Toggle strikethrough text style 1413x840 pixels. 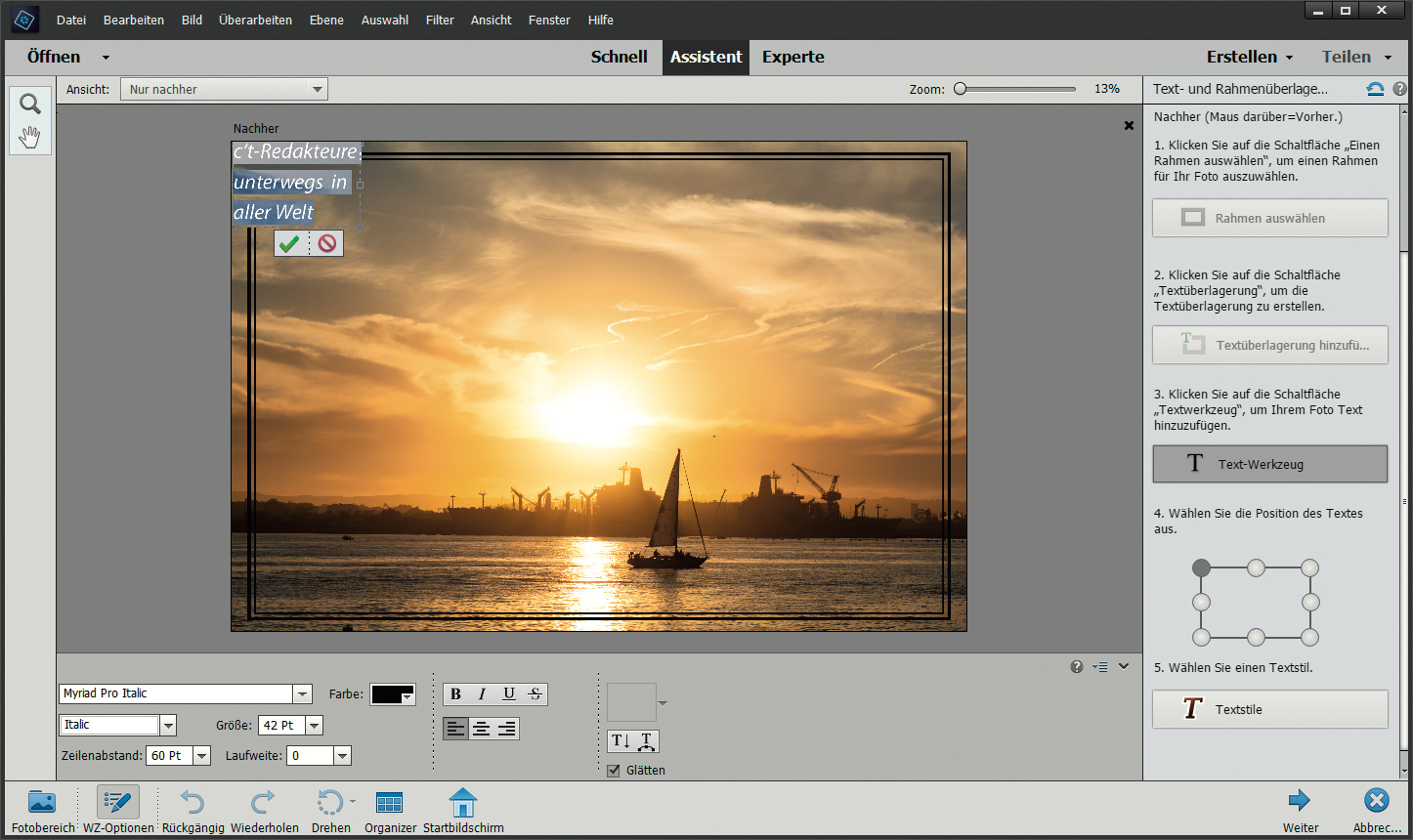tap(535, 694)
